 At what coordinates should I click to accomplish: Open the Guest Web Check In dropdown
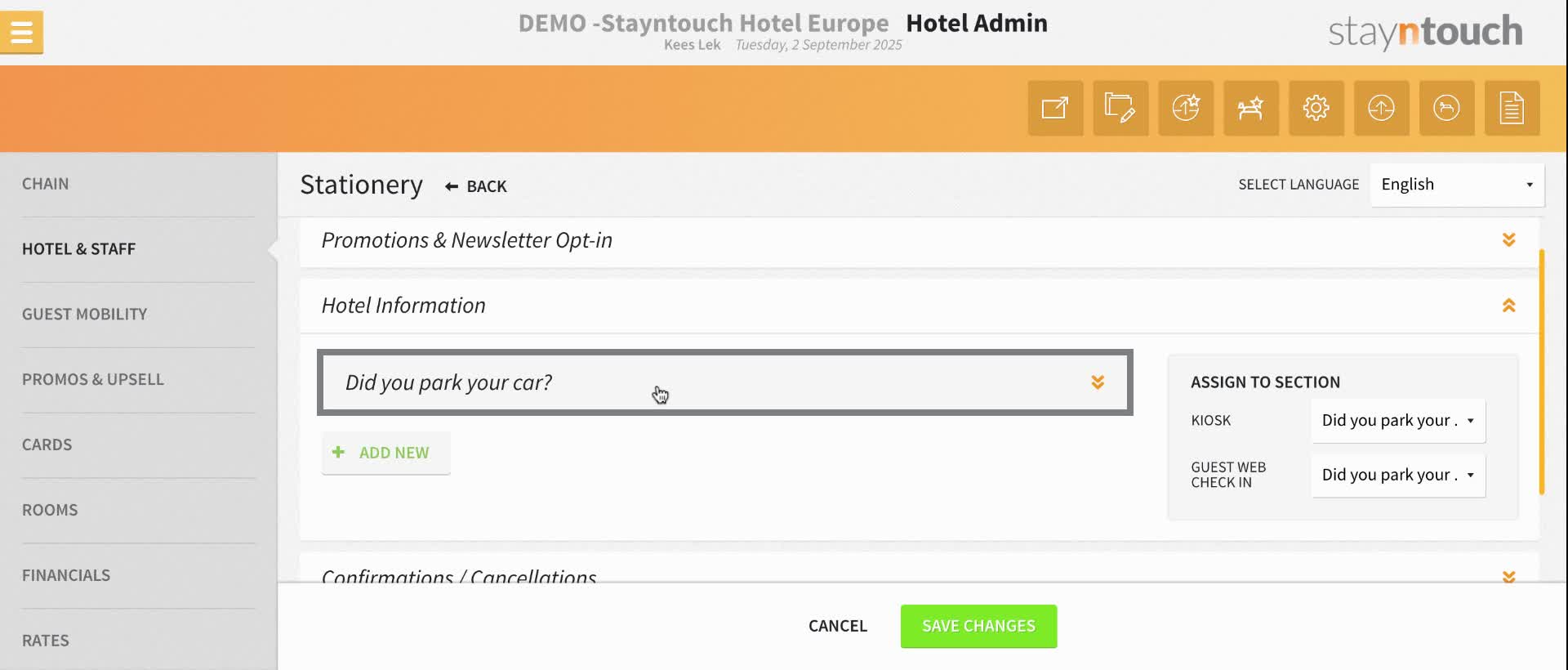pyautogui.click(x=1398, y=475)
